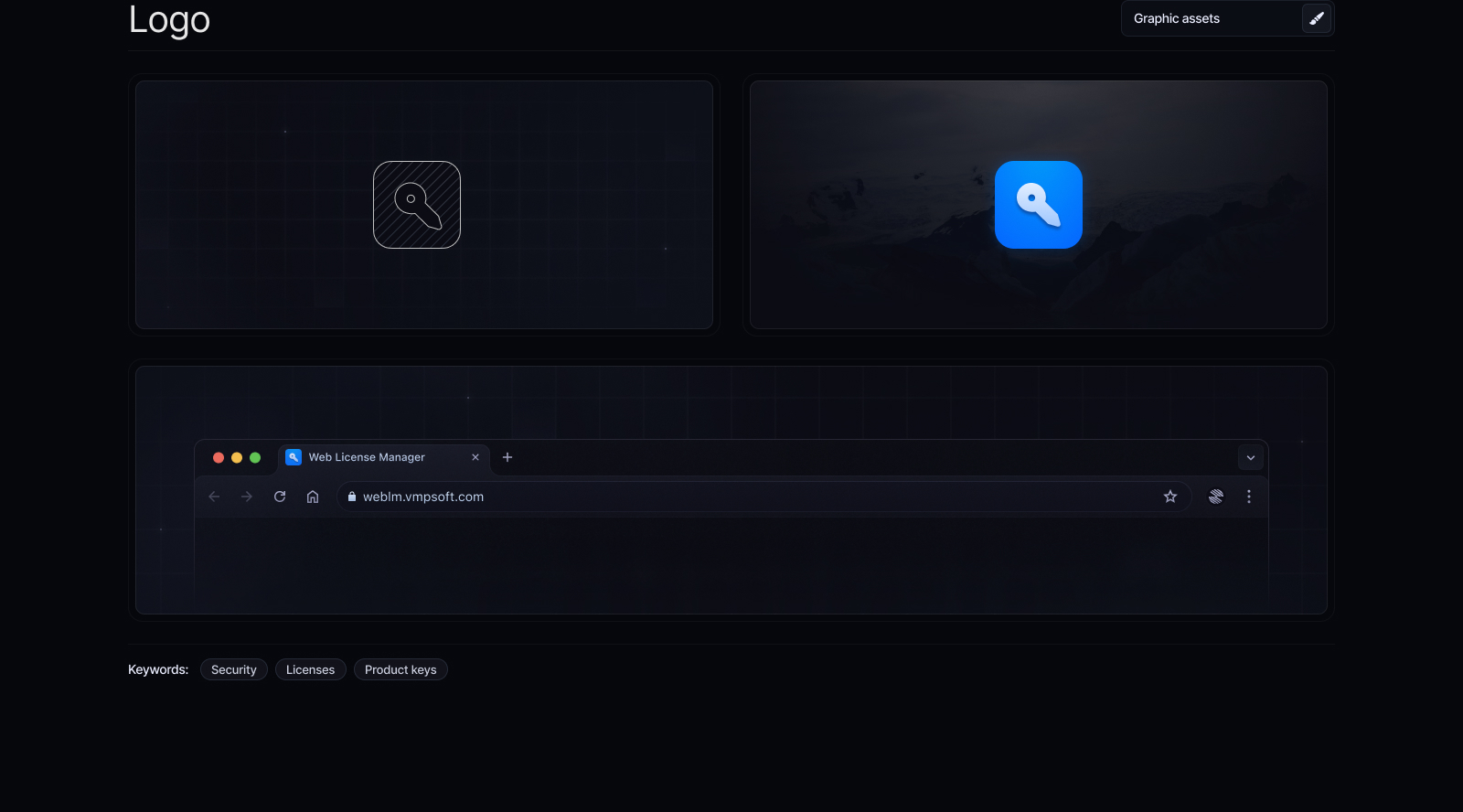Click the outlined key logo icon

click(x=417, y=205)
